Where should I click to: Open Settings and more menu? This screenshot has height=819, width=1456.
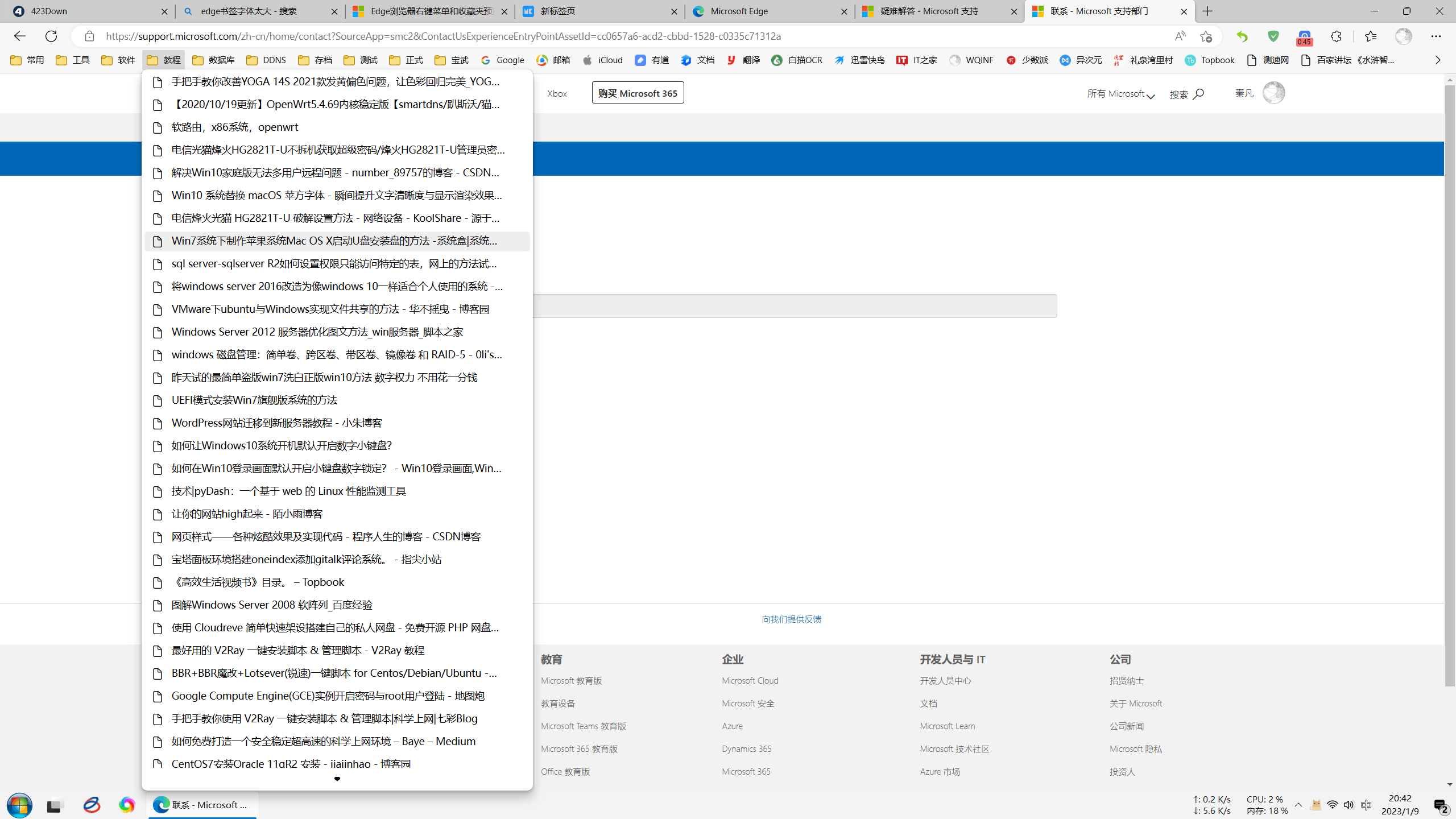[x=1436, y=36]
